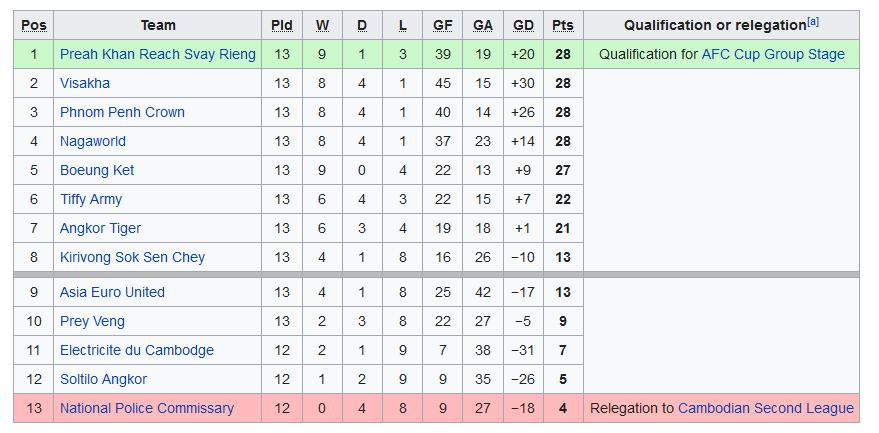Open the National Police Commissary link
The image size is (879, 433).
coord(147,408)
